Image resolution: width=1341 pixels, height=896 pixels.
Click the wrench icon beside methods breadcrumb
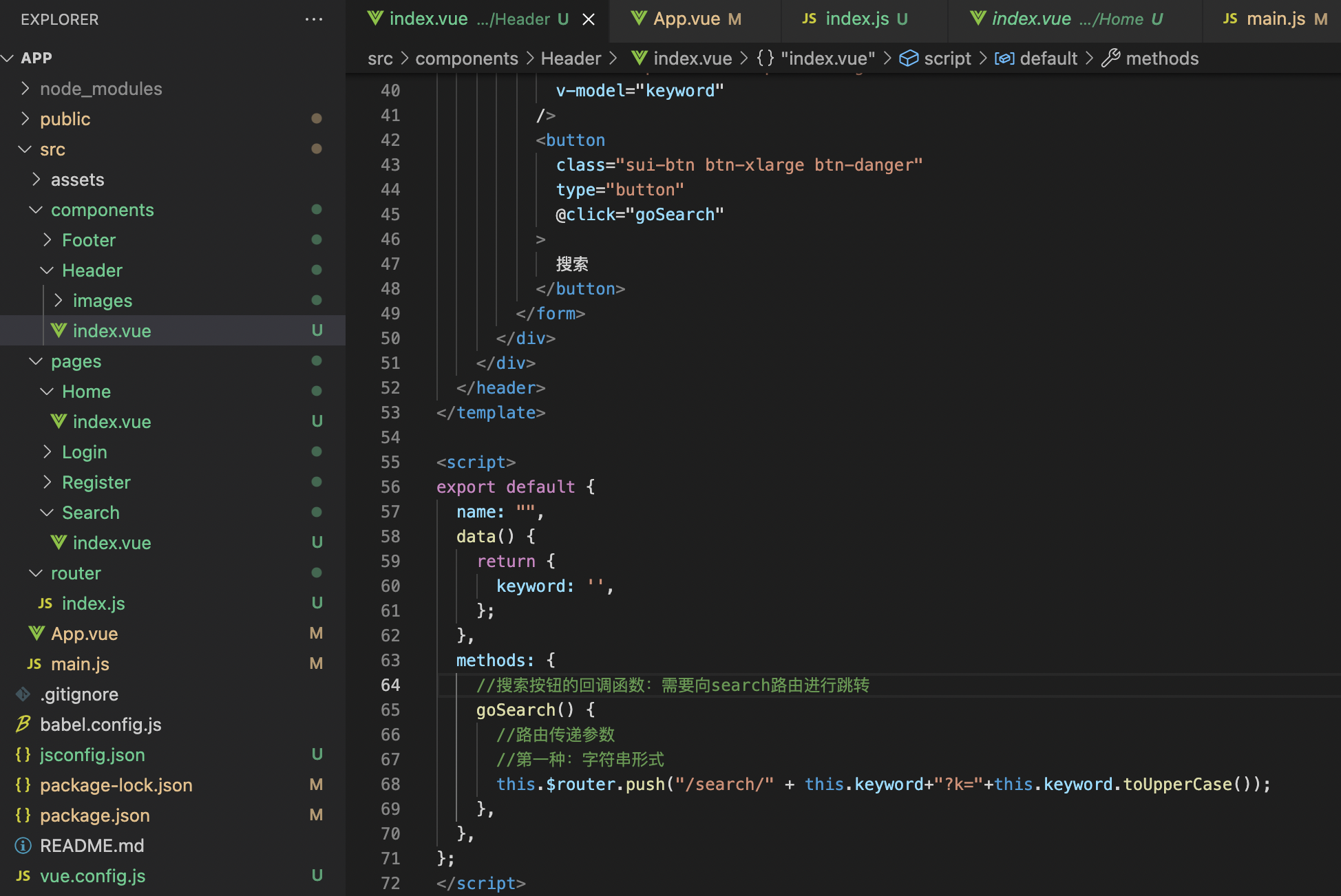(1110, 58)
